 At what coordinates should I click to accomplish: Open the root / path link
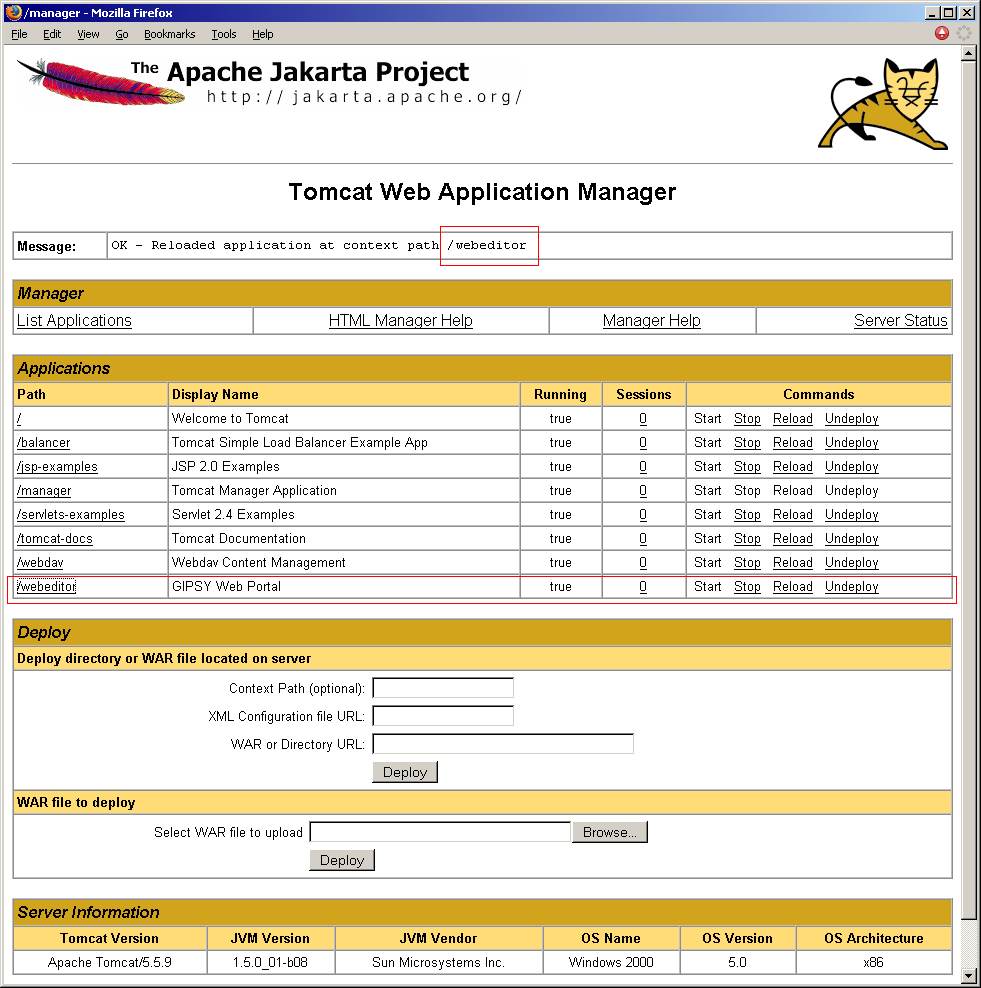coord(19,418)
